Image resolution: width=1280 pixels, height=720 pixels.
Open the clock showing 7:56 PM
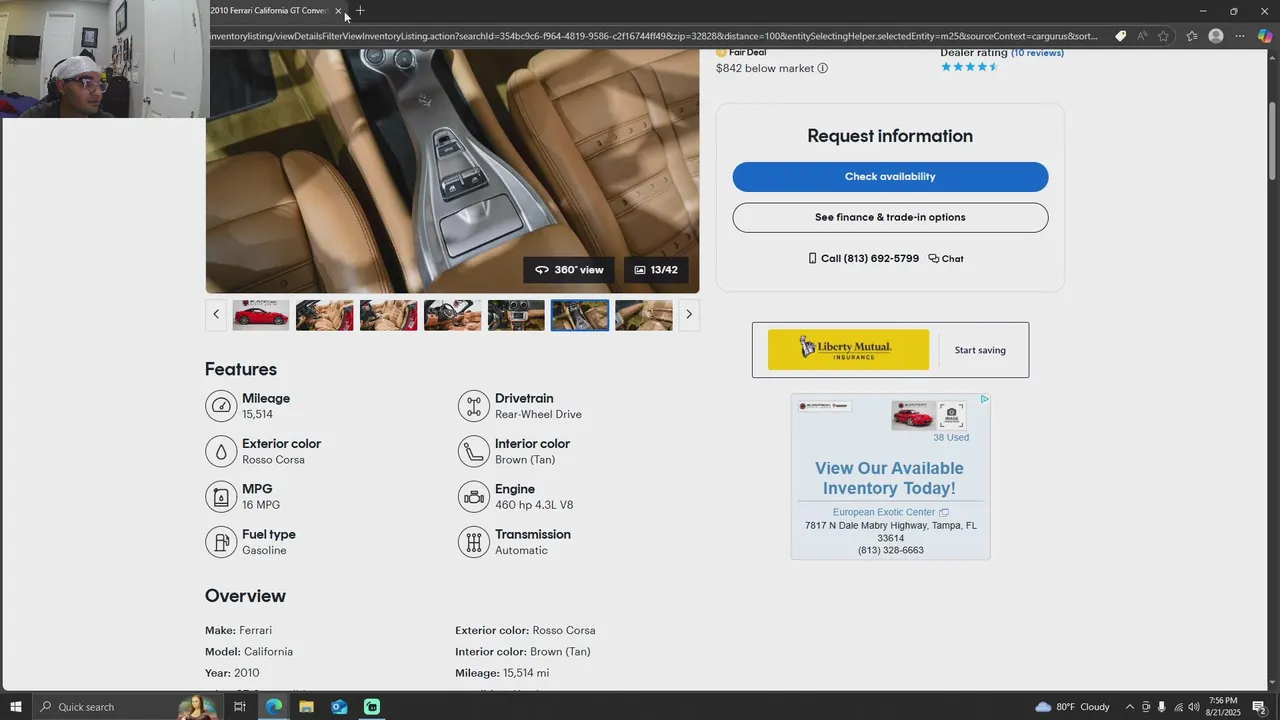tap(1224, 707)
